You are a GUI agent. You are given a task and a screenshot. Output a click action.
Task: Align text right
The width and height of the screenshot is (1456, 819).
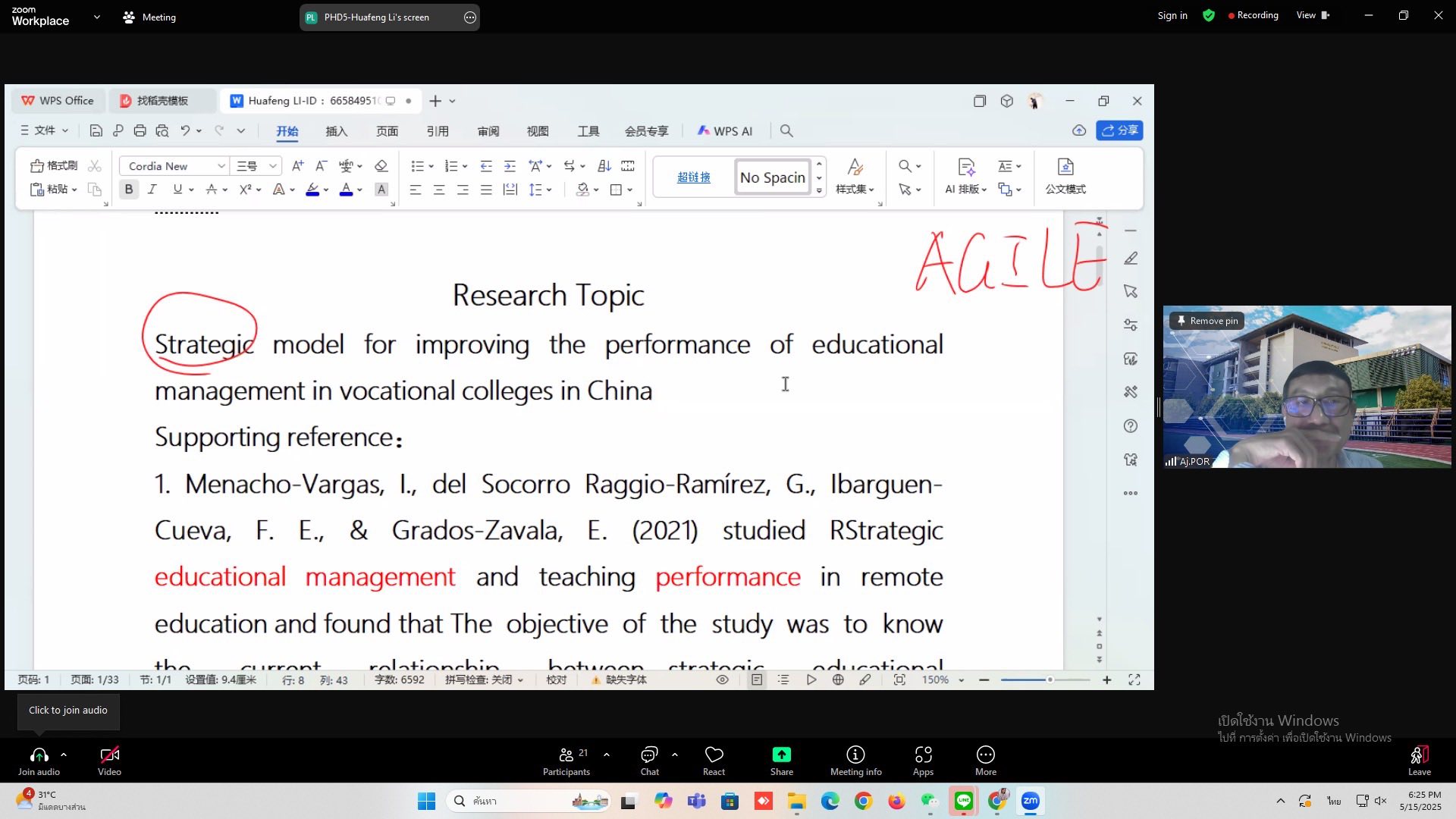tap(463, 190)
